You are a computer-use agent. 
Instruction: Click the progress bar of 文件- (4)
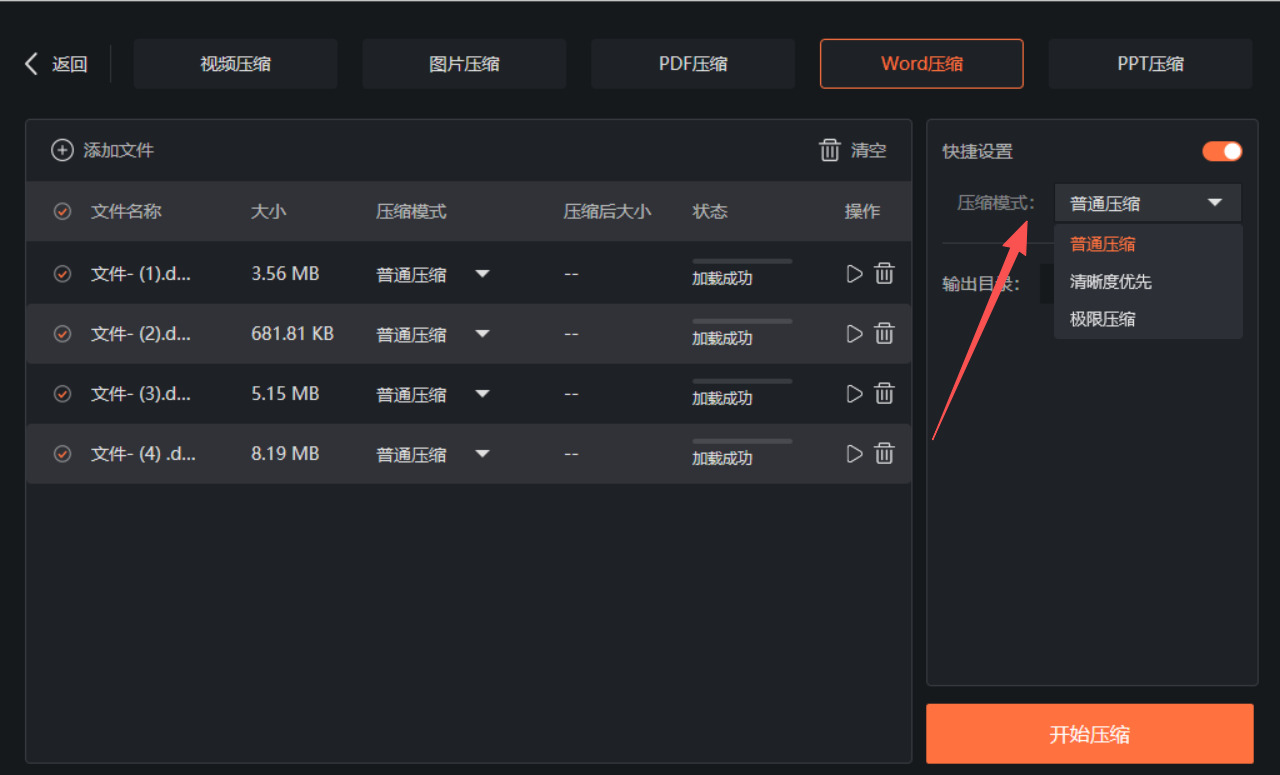click(x=742, y=441)
